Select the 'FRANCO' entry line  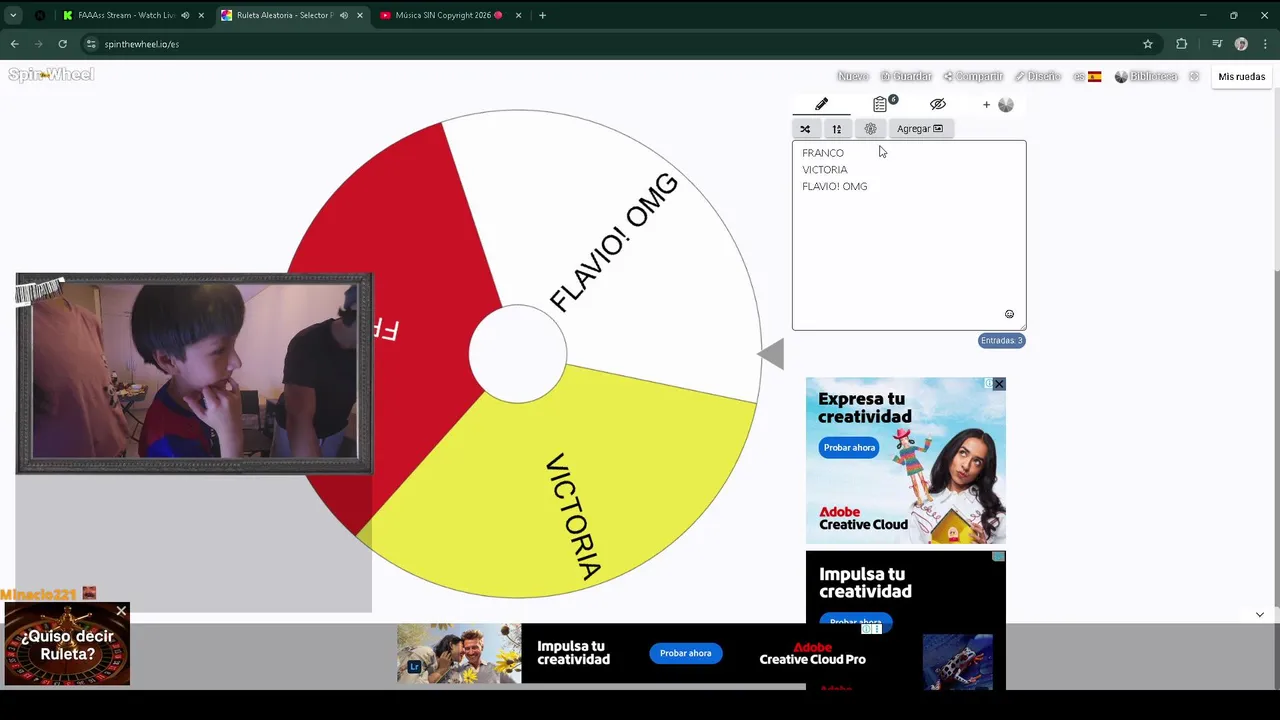[823, 153]
